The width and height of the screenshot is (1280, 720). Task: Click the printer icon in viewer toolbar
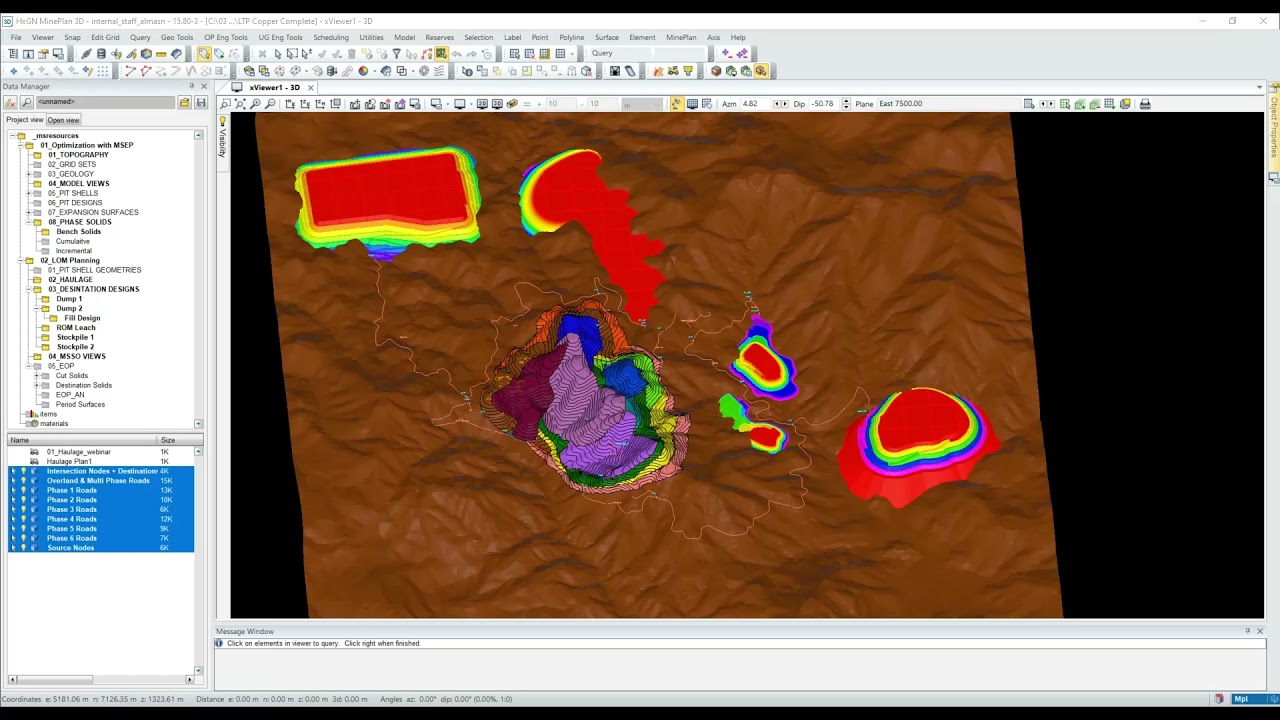1145,104
